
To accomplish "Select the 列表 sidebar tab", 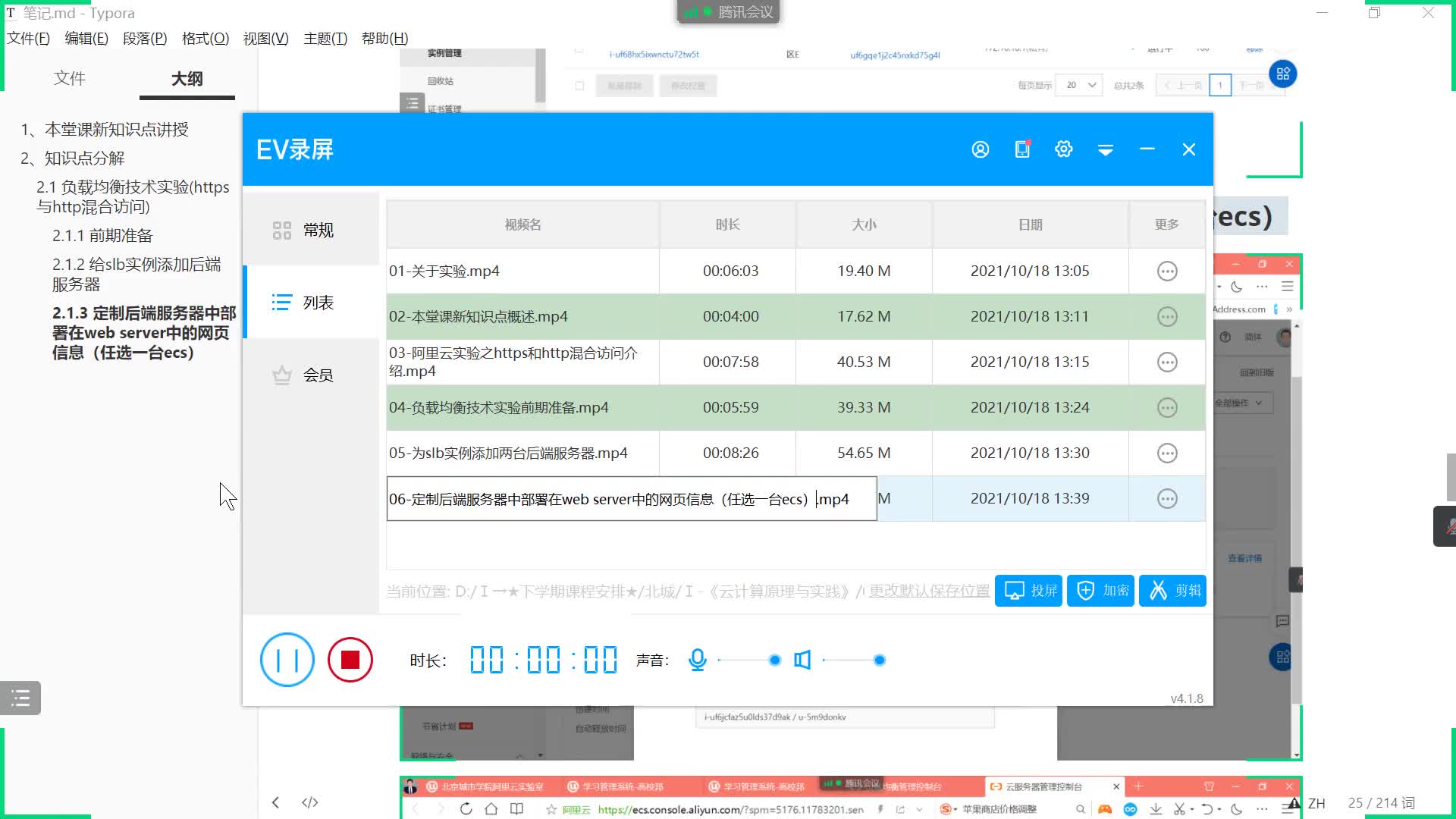I will point(311,303).
